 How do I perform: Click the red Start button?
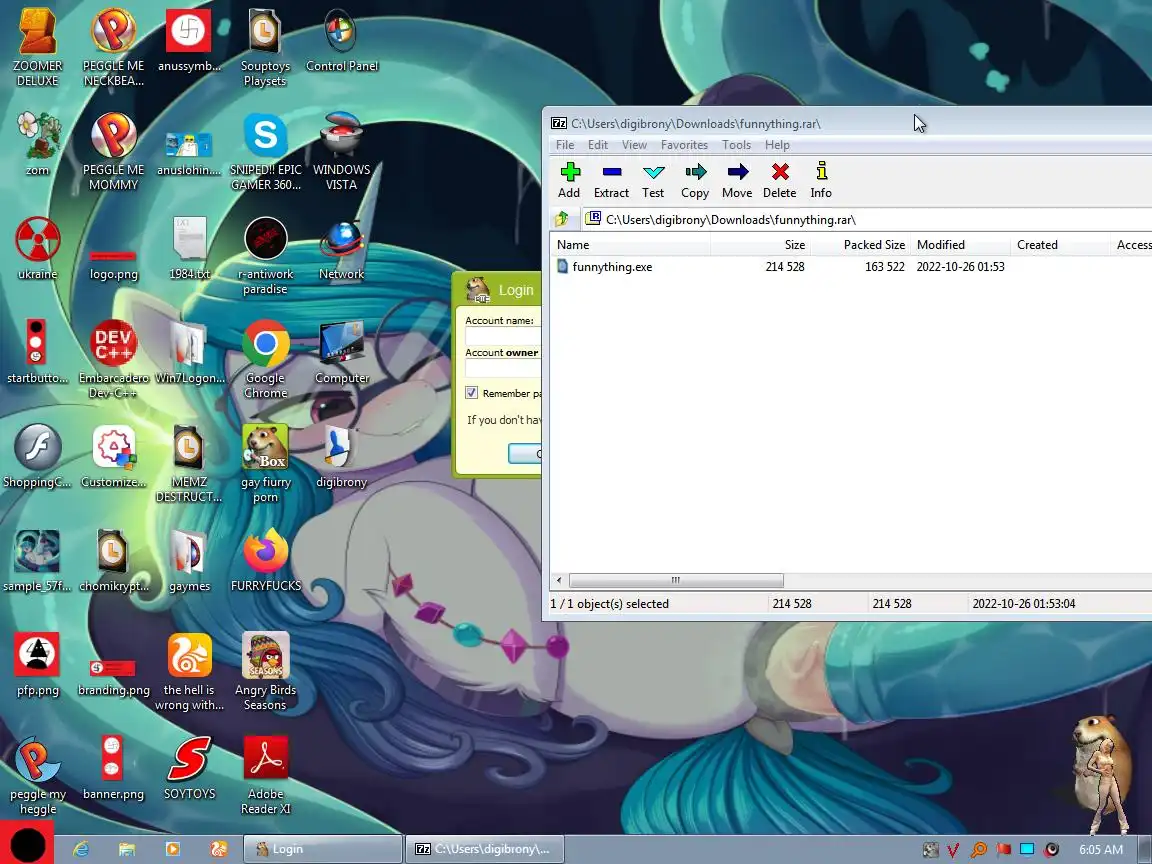(x=27, y=843)
